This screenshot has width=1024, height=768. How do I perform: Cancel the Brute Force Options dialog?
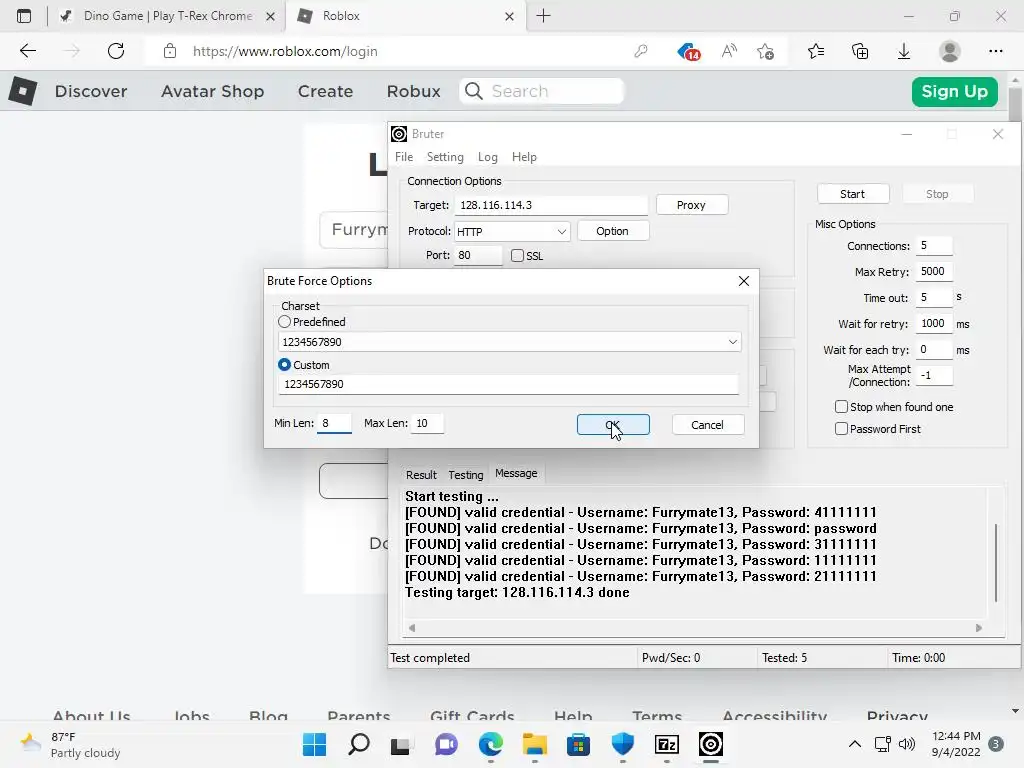click(707, 424)
